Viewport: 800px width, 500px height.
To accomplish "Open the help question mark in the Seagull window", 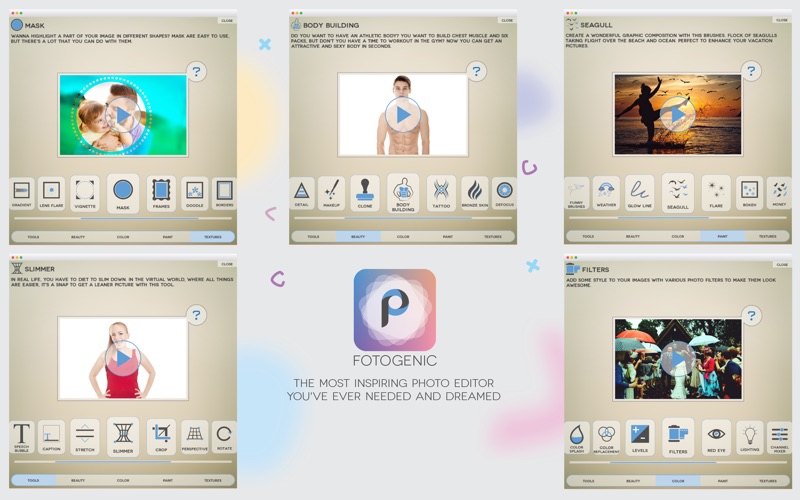I will tap(751, 70).
